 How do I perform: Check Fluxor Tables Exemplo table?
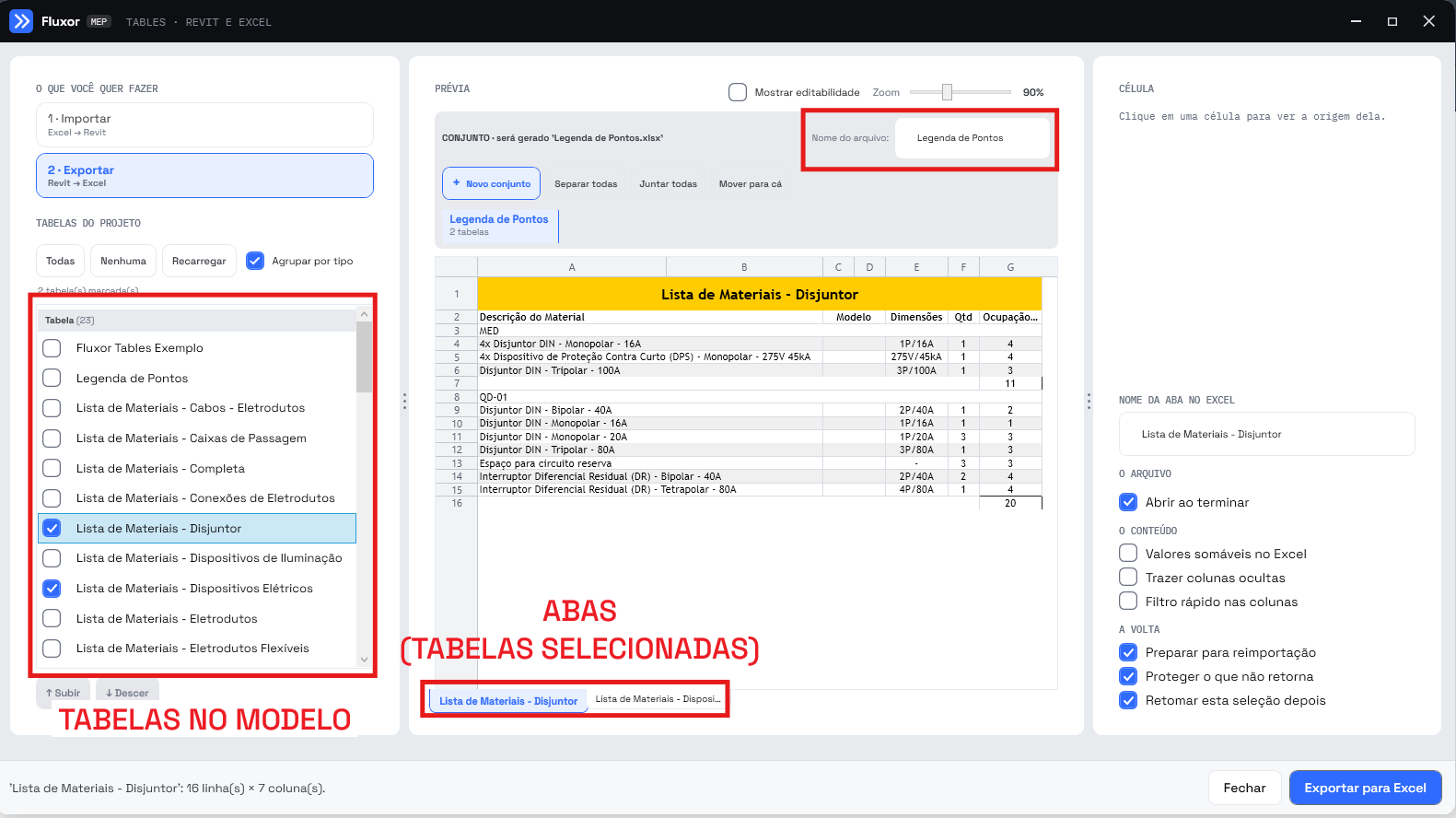(52, 348)
